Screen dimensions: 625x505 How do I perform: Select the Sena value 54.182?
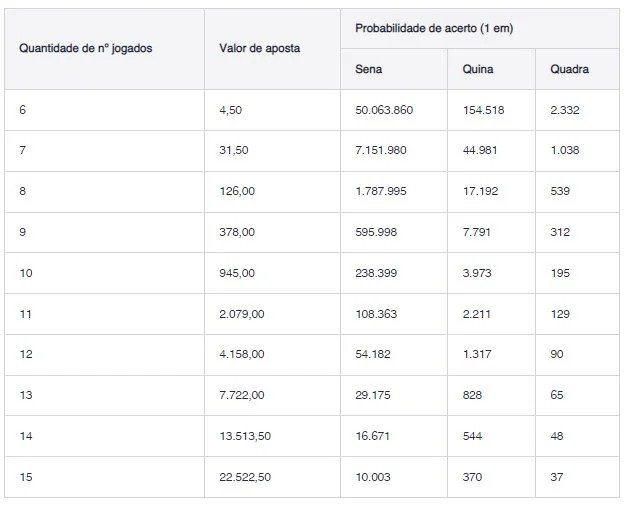(x=375, y=355)
